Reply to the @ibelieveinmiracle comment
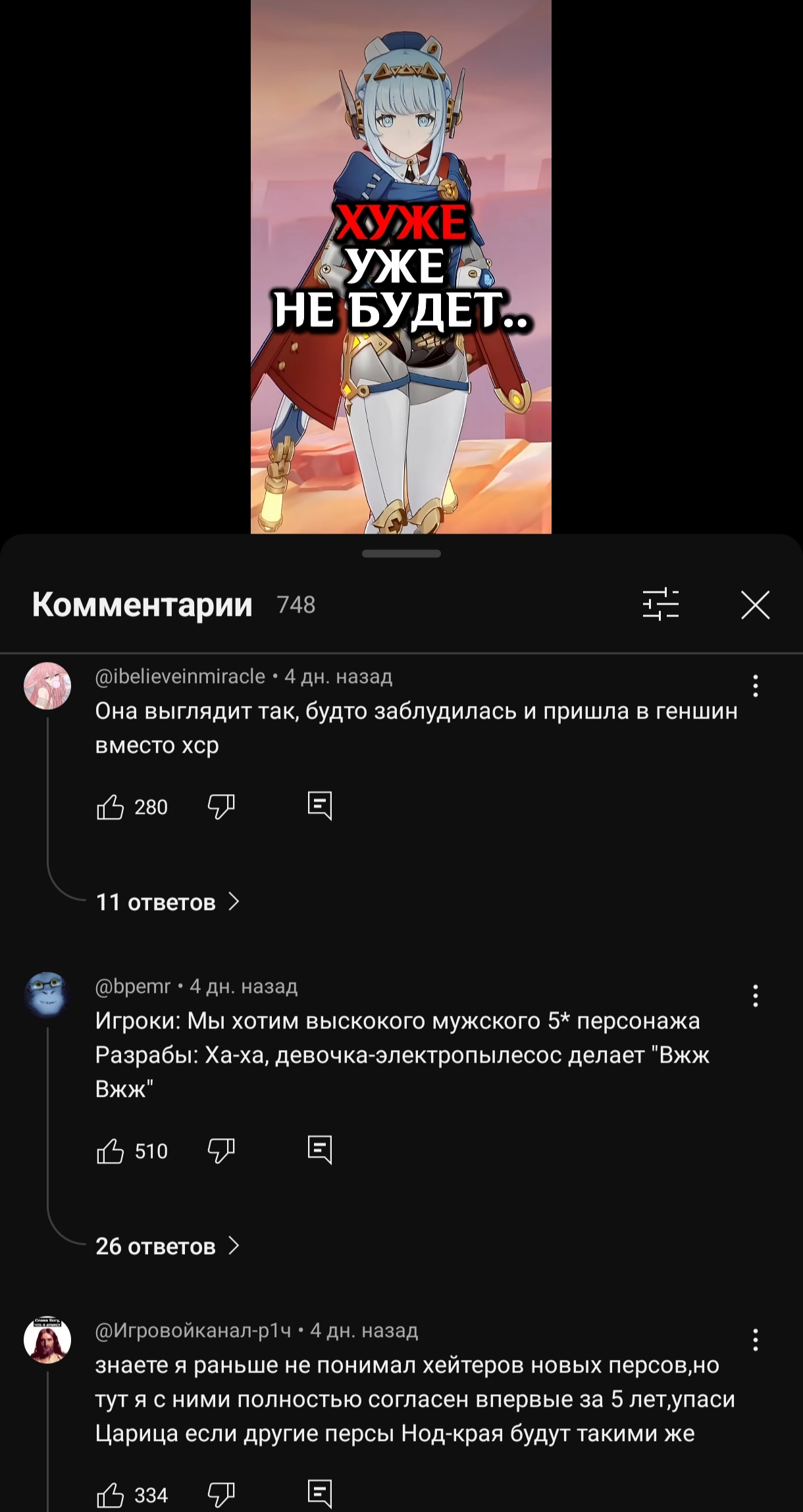The width and height of the screenshot is (803, 1512). pos(320,806)
